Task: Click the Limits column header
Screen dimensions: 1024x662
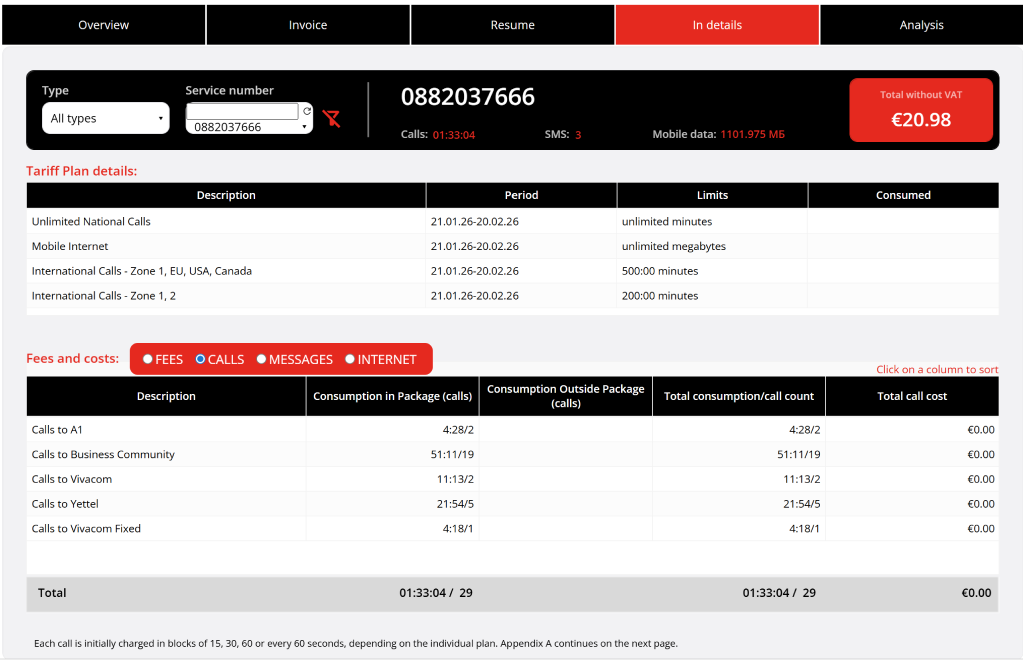Action: [x=712, y=195]
